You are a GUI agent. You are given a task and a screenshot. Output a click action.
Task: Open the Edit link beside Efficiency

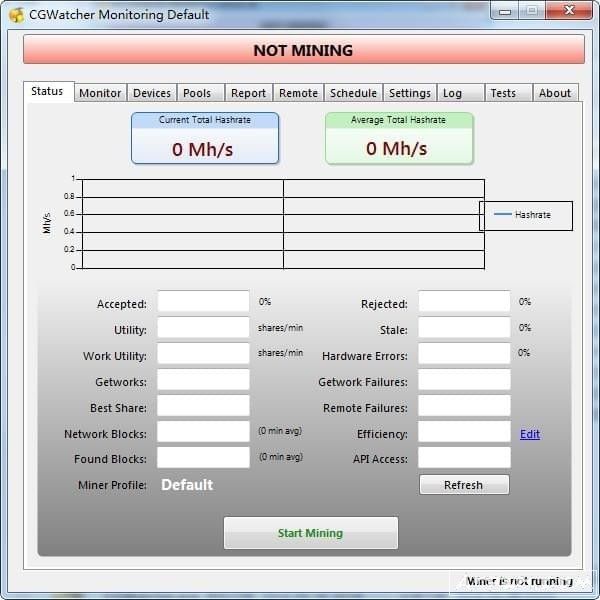click(530, 434)
